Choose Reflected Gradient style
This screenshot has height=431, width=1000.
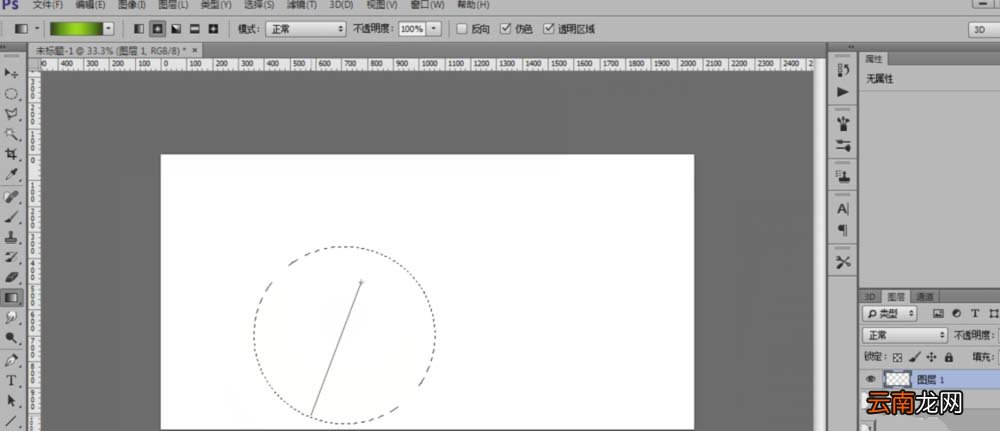click(194, 29)
